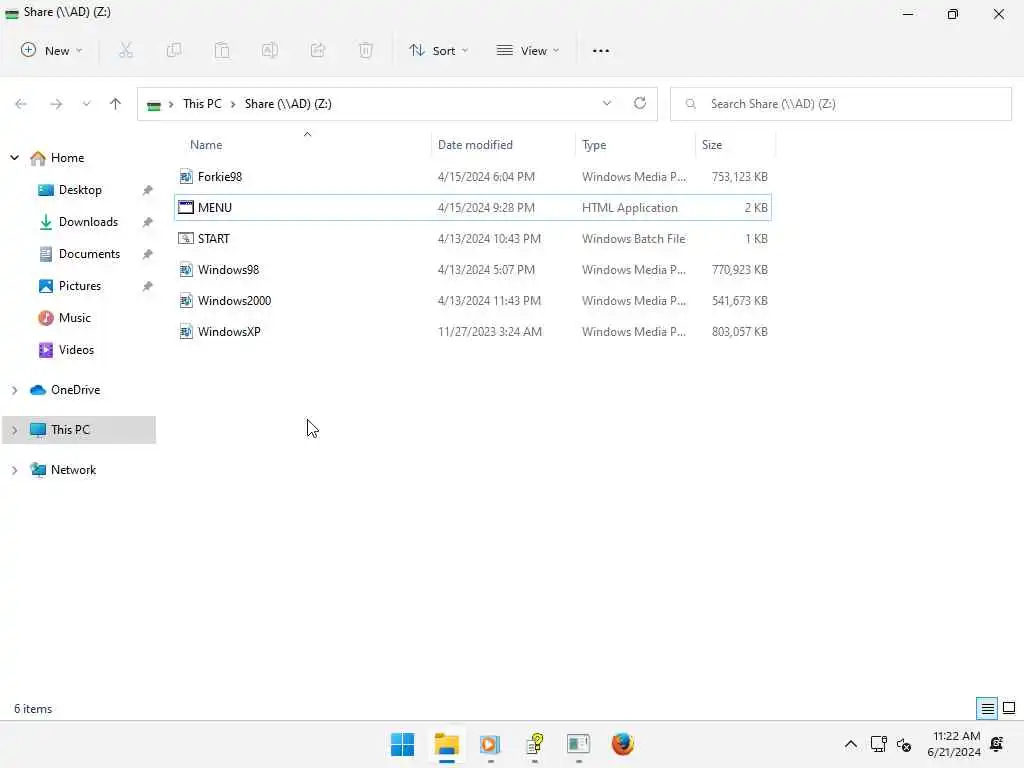Click Share (\\AD) (Z:) breadcrumb segment
Viewport: 1024px width, 768px height.
click(x=288, y=104)
